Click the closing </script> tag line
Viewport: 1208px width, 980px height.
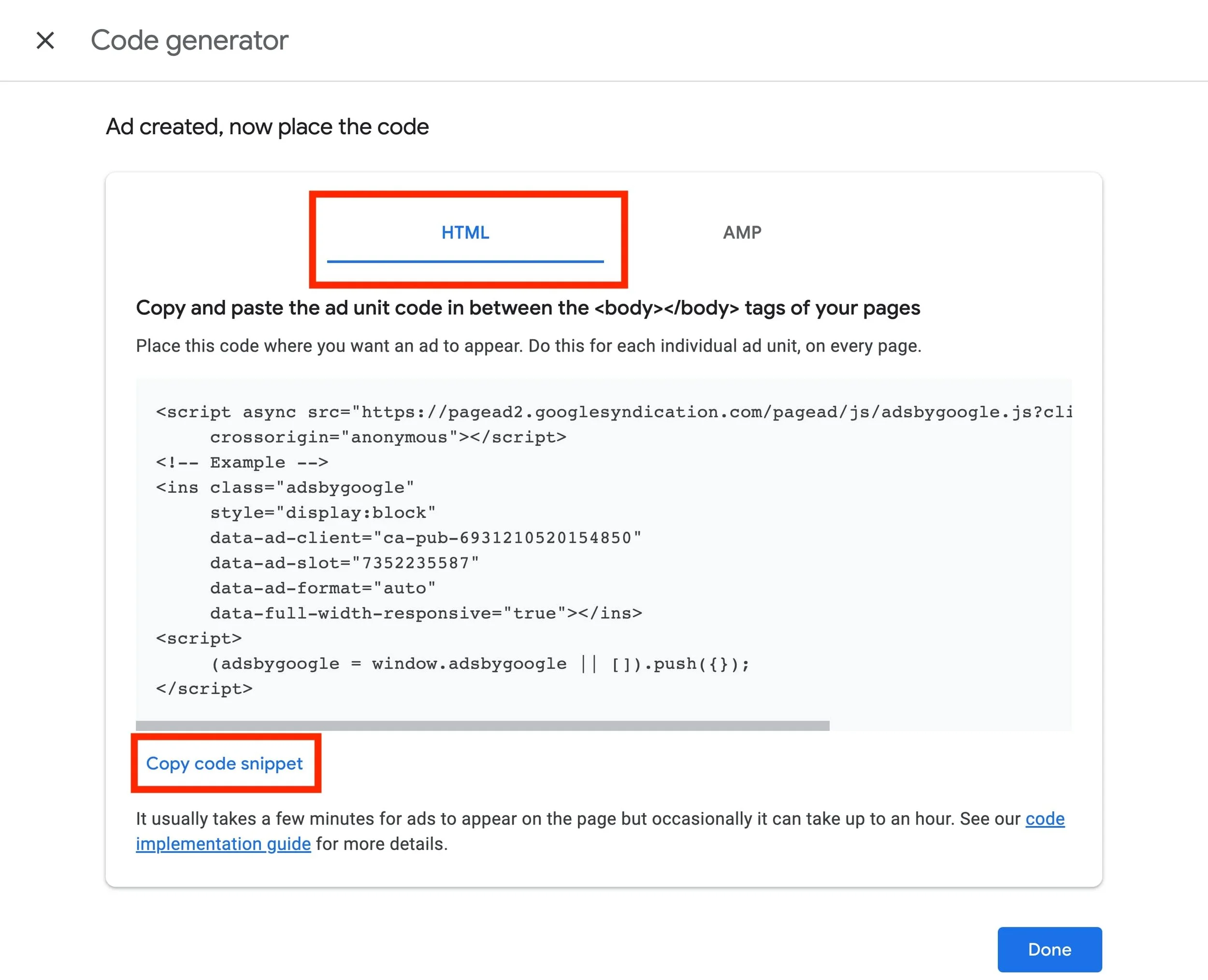[x=204, y=689]
